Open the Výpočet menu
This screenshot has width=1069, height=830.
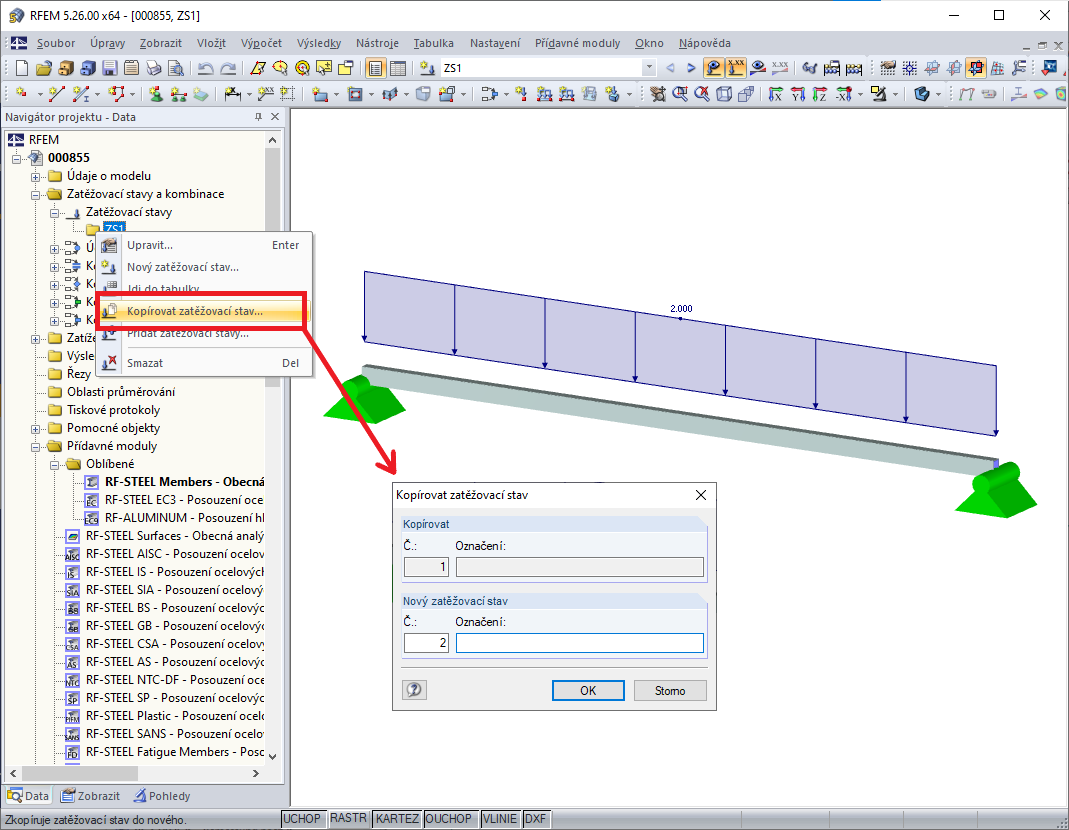(261, 43)
